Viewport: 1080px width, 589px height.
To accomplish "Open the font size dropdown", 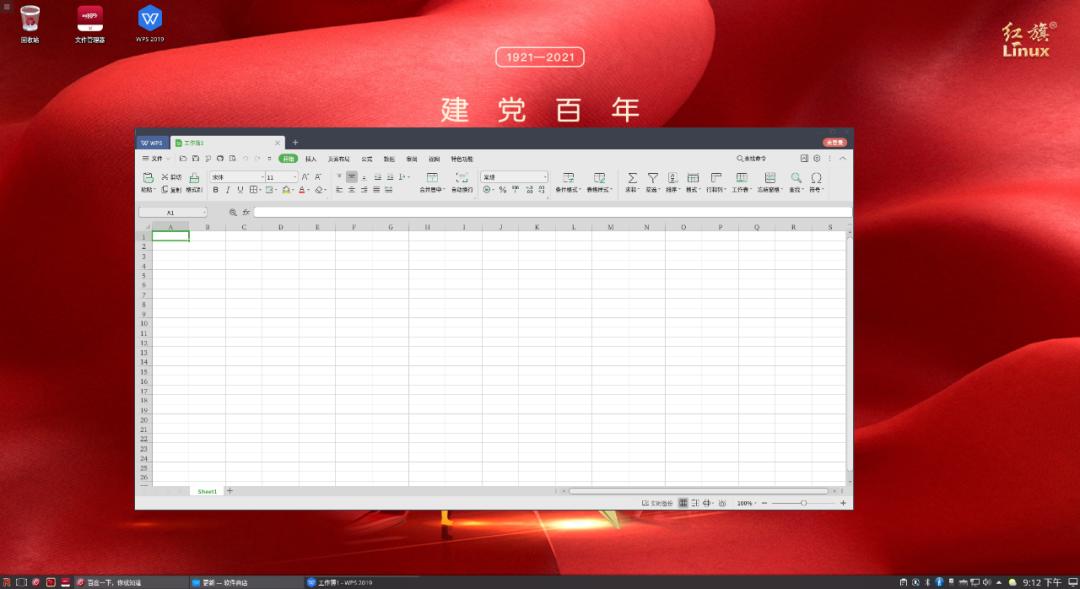I will click(x=295, y=177).
